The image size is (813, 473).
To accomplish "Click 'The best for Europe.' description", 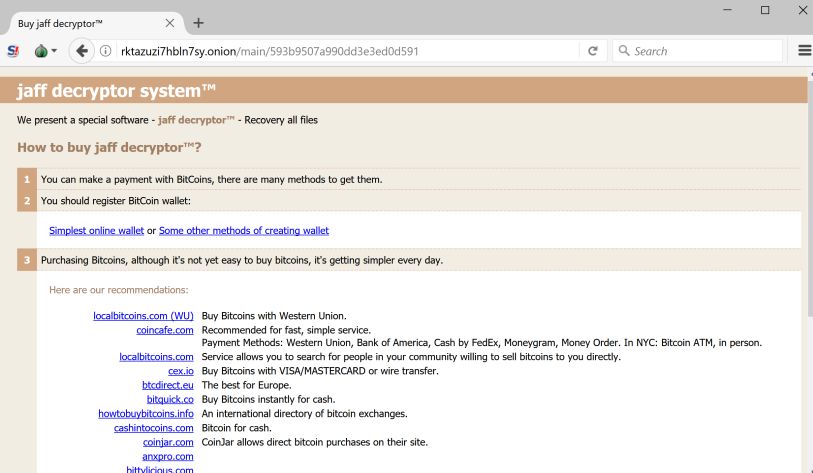I will [x=246, y=385].
